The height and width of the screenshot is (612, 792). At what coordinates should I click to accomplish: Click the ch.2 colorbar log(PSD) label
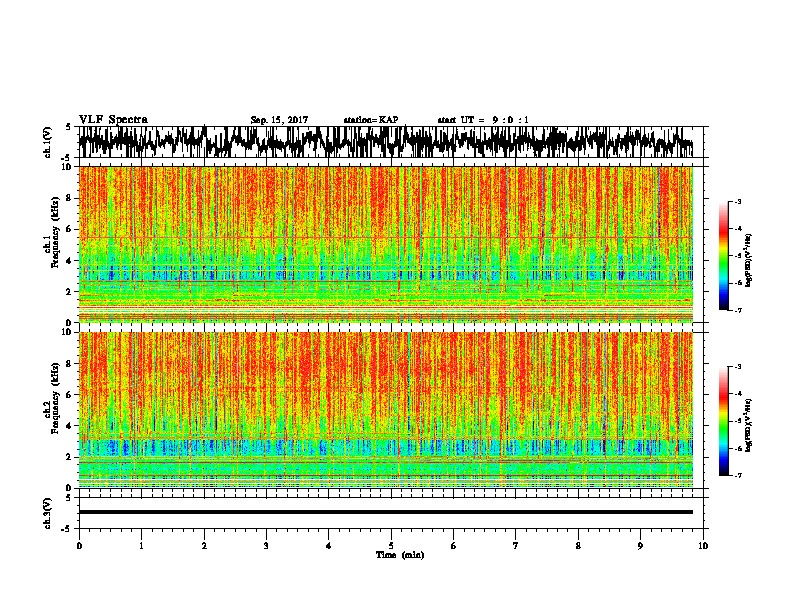(x=749, y=425)
